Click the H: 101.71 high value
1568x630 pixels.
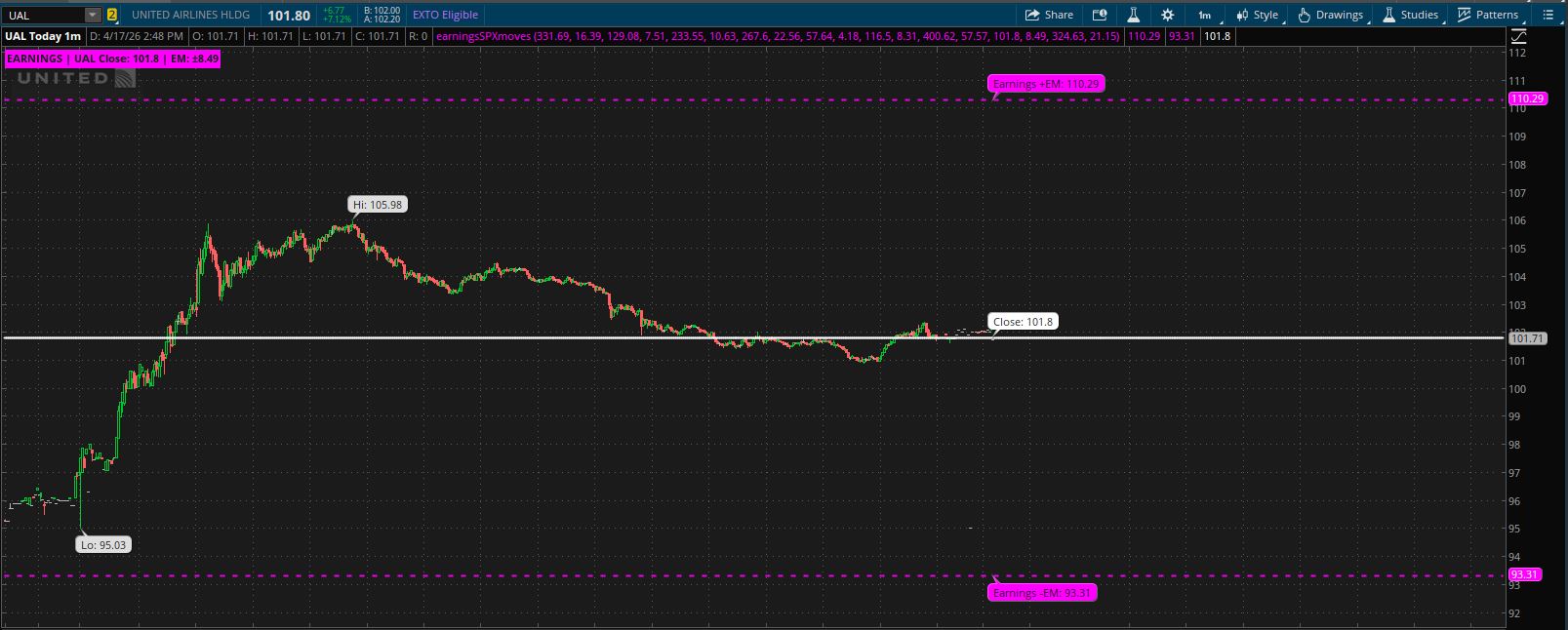(270, 36)
